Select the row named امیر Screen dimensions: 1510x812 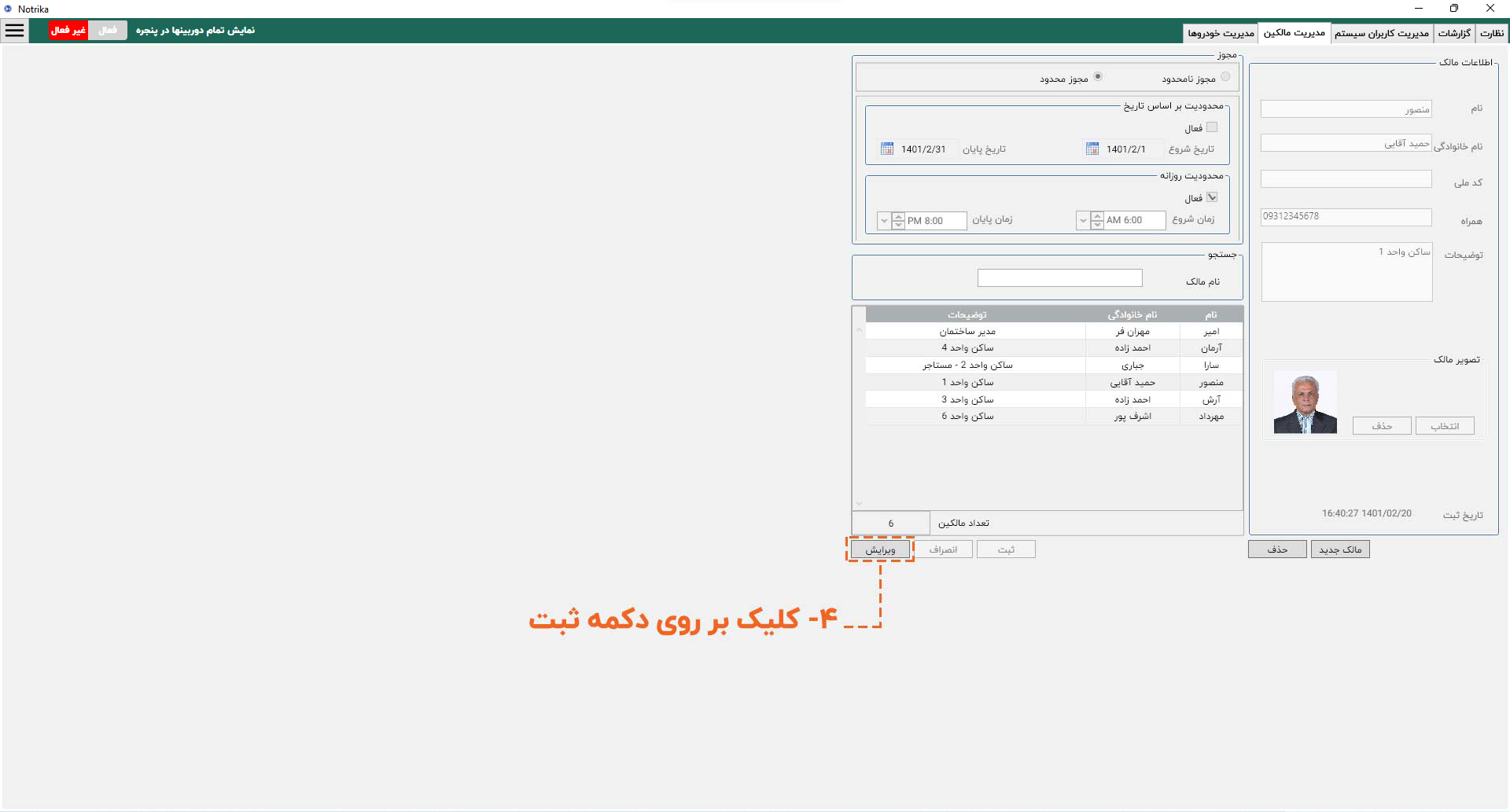(x=1054, y=332)
